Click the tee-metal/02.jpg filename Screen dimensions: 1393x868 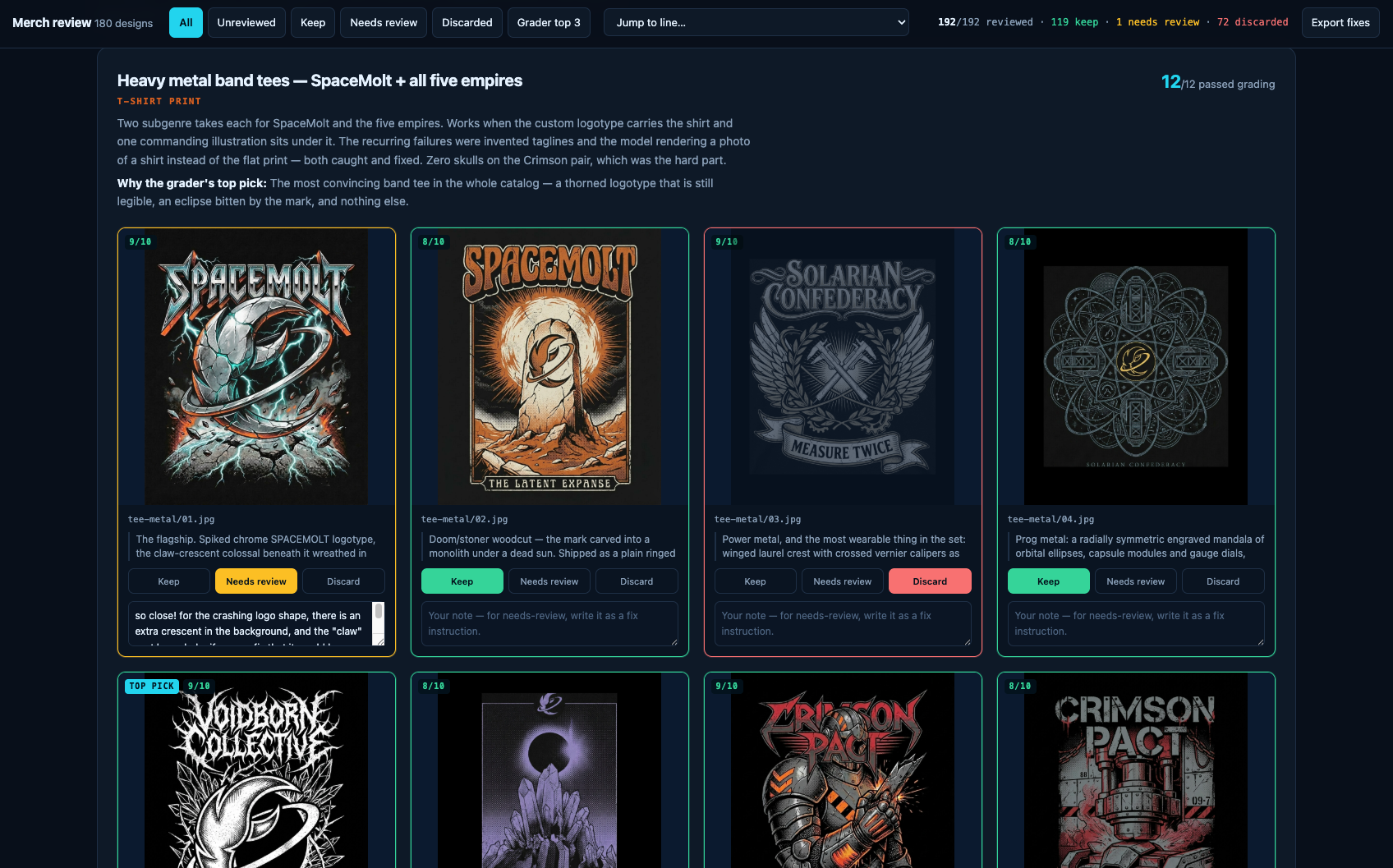[x=464, y=519]
